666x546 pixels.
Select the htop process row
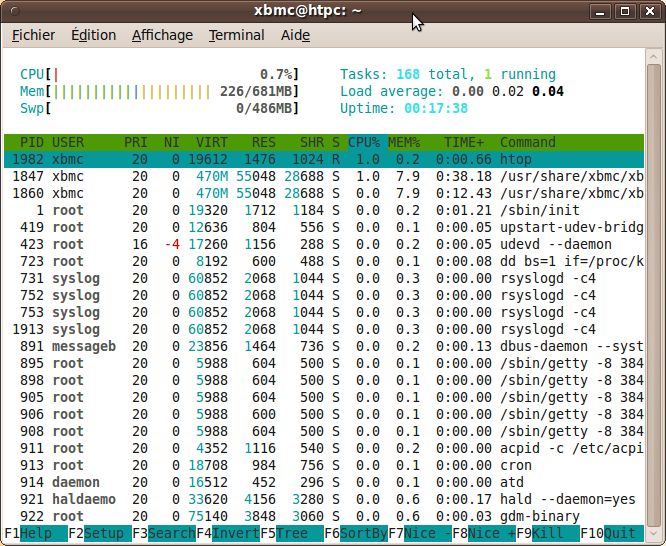[324, 159]
